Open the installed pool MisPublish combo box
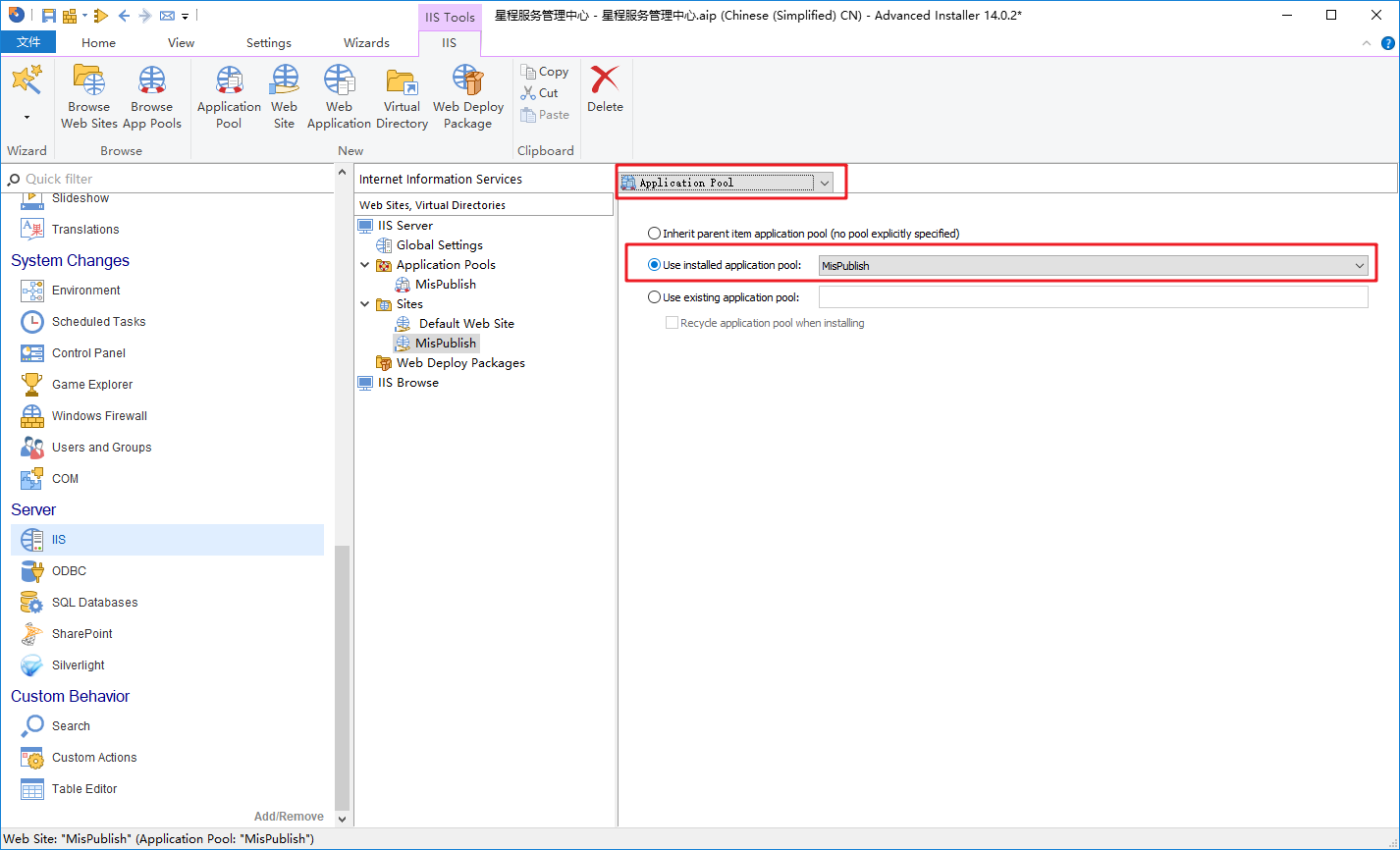Screen dimensions: 1400x850 tap(1094, 265)
